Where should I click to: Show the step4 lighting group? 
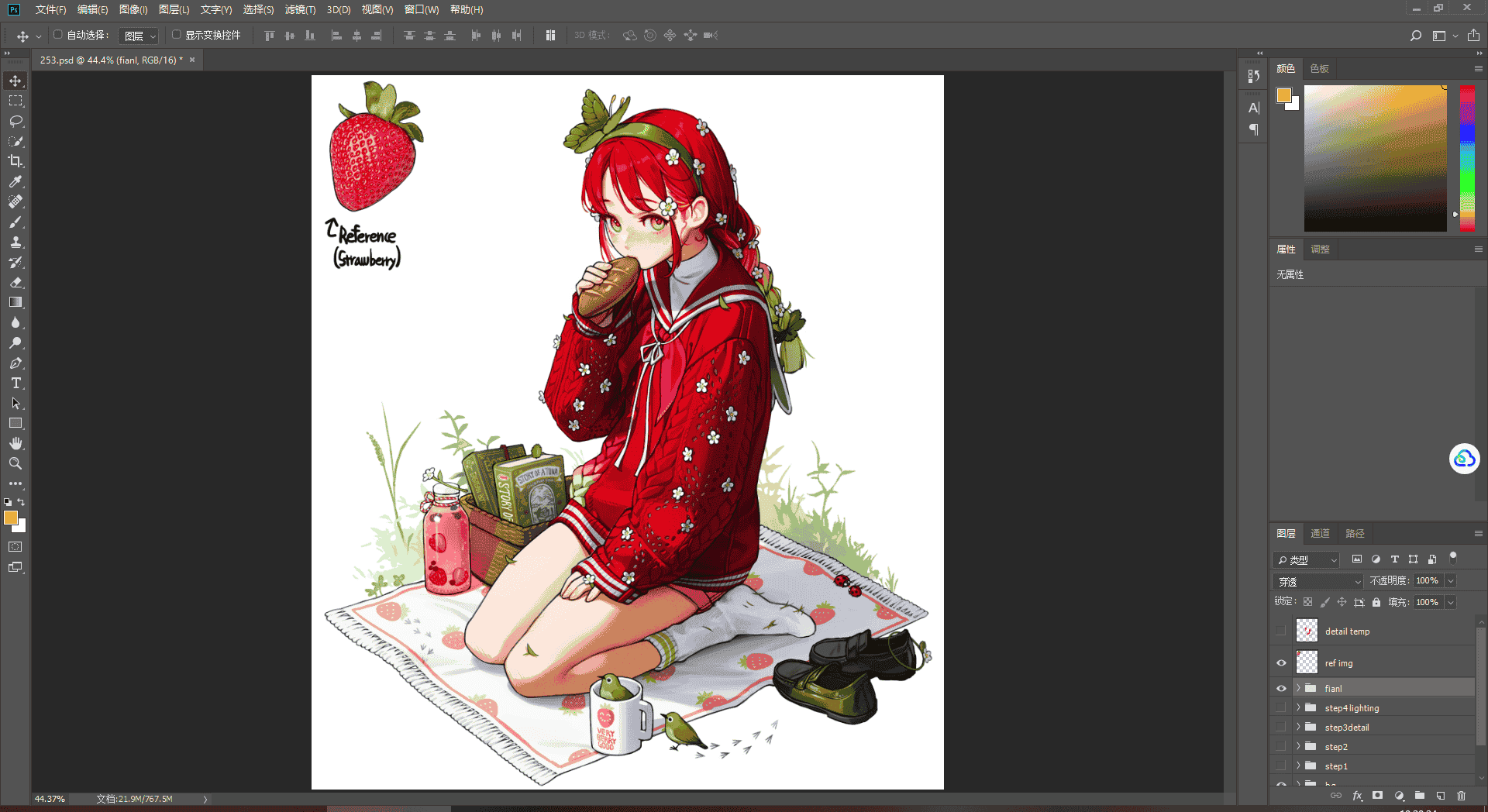pos(1281,707)
